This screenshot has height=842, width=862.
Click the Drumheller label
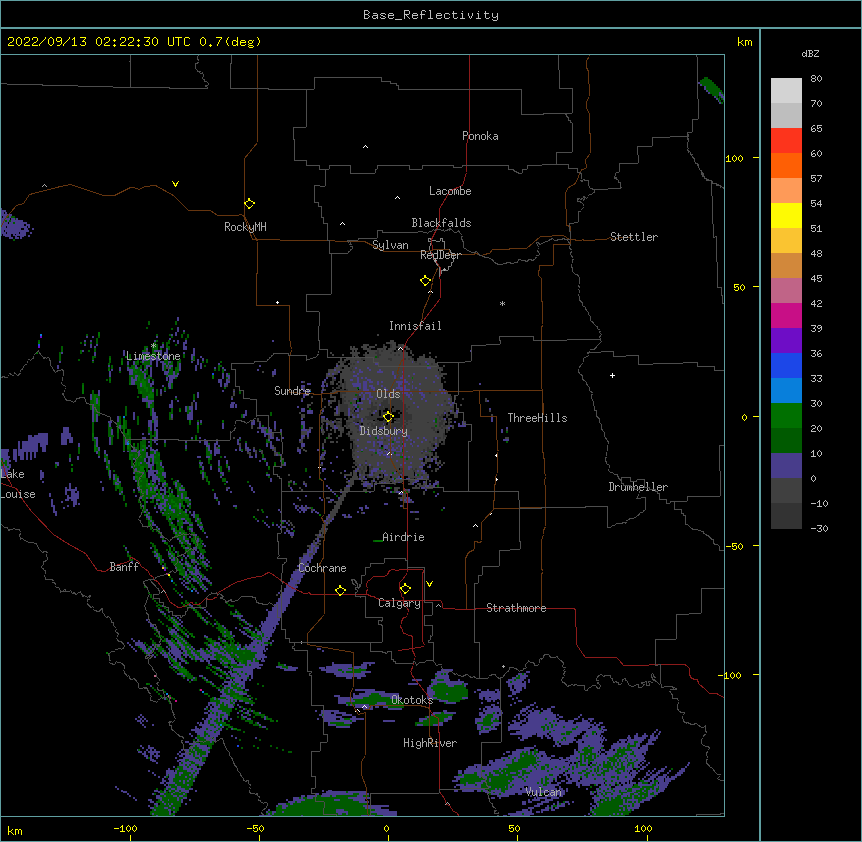coord(638,487)
